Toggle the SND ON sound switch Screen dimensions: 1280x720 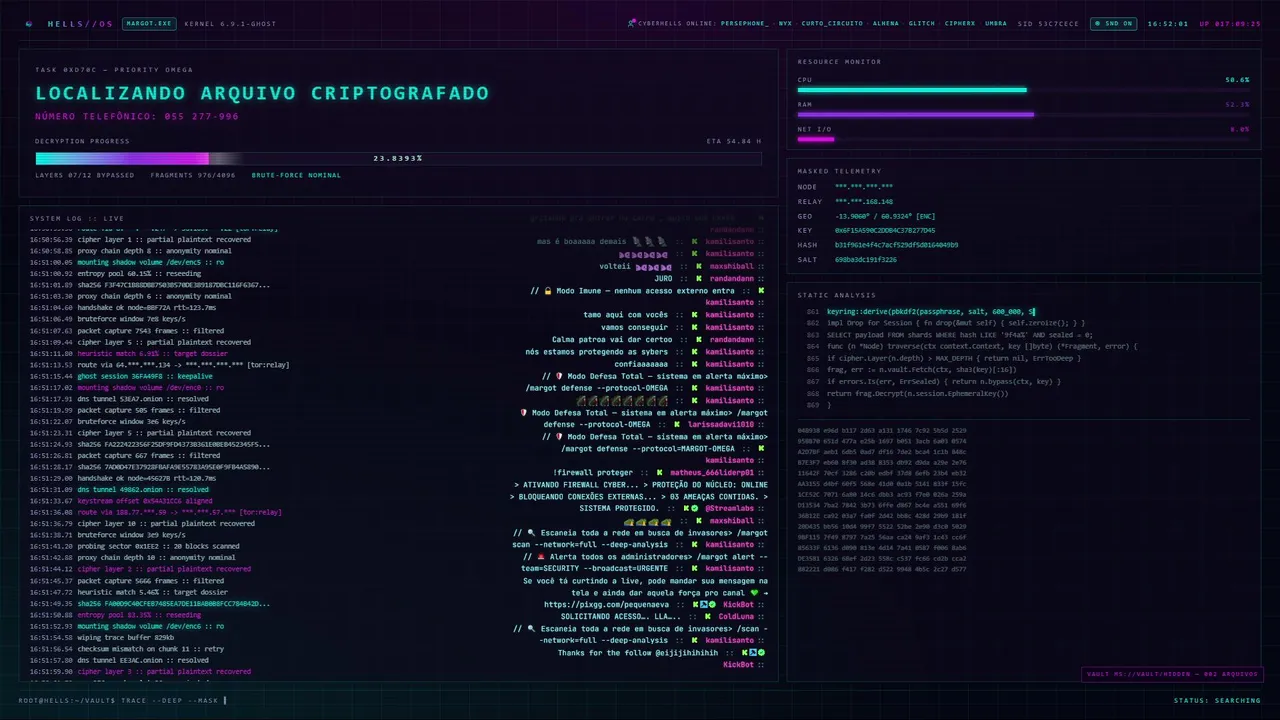[1113, 23]
